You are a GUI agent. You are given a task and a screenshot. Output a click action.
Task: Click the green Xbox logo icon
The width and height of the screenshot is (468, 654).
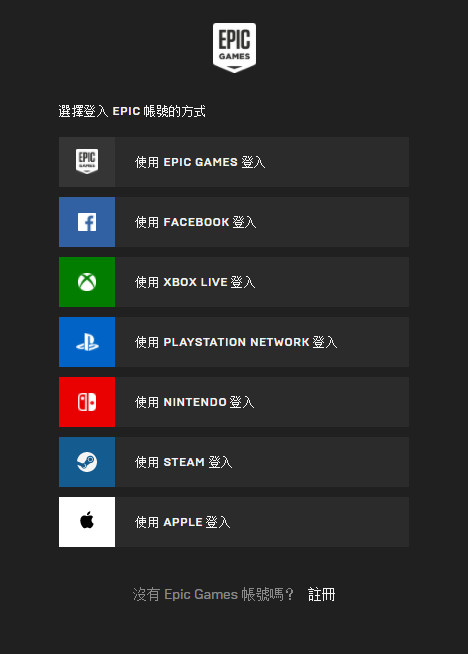click(87, 282)
